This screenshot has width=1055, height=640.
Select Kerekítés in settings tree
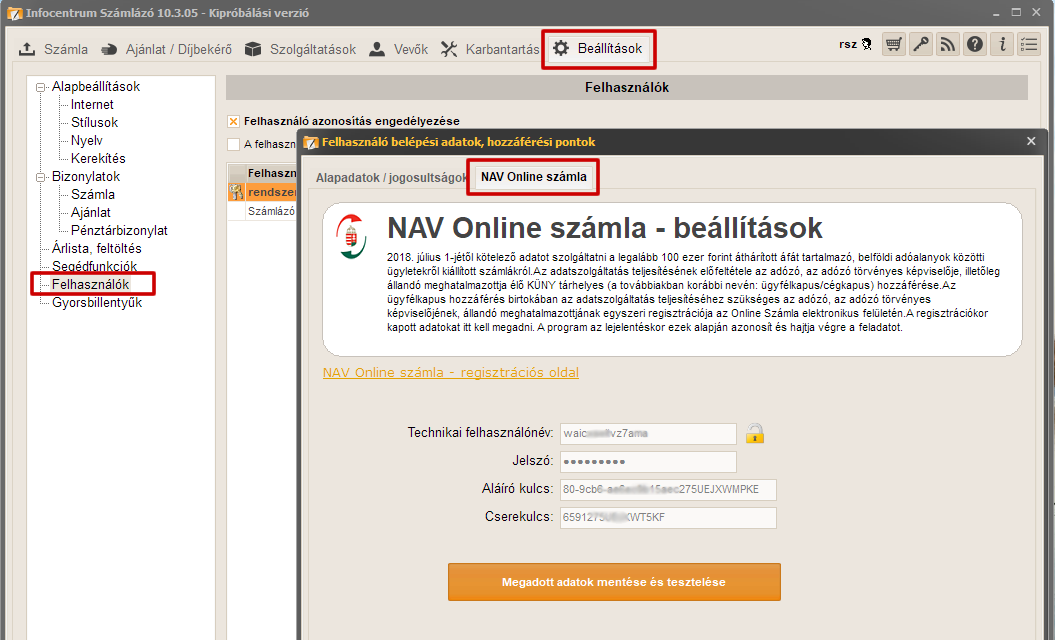[98, 159]
